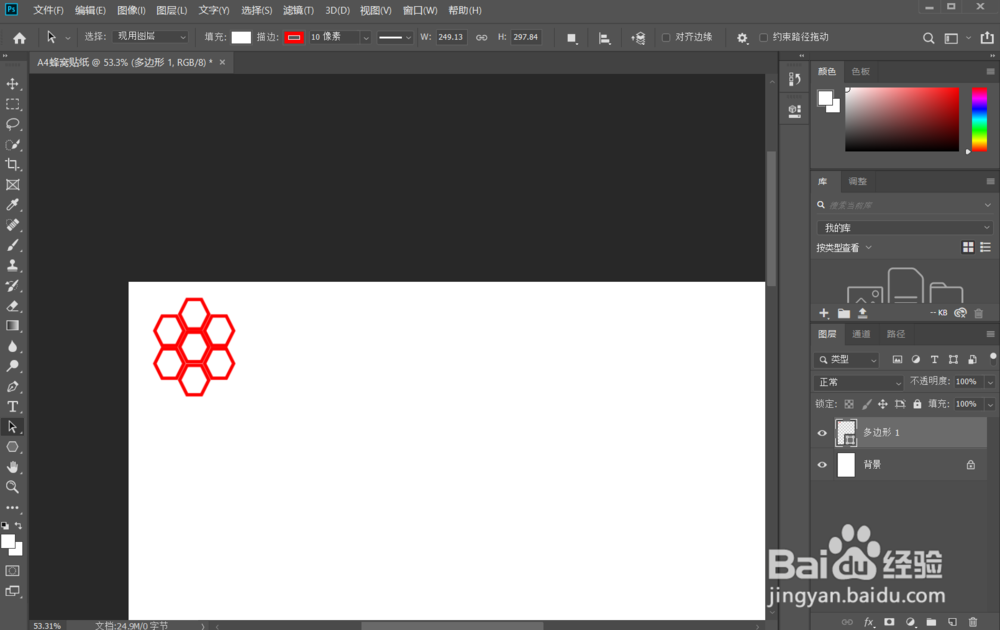Select the Blur tool
This screenshot has width=1000, height=630.
13,346
